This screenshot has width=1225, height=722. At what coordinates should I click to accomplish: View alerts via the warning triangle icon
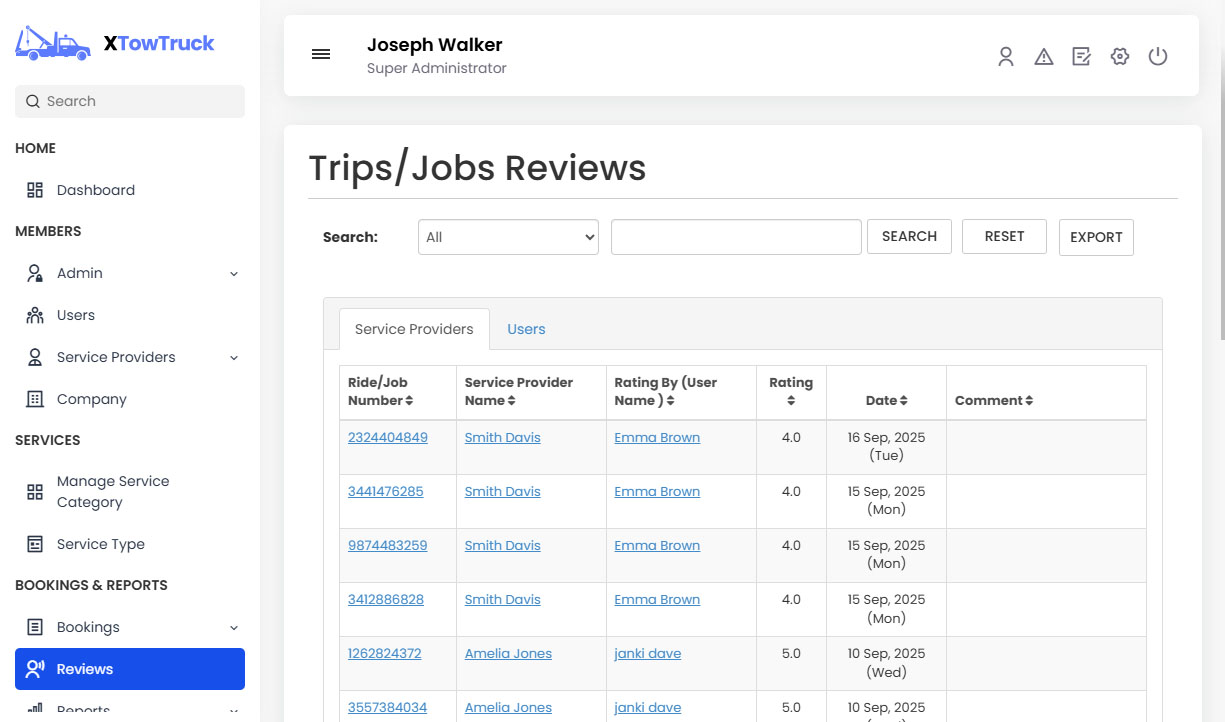[x=1043, y=57]
